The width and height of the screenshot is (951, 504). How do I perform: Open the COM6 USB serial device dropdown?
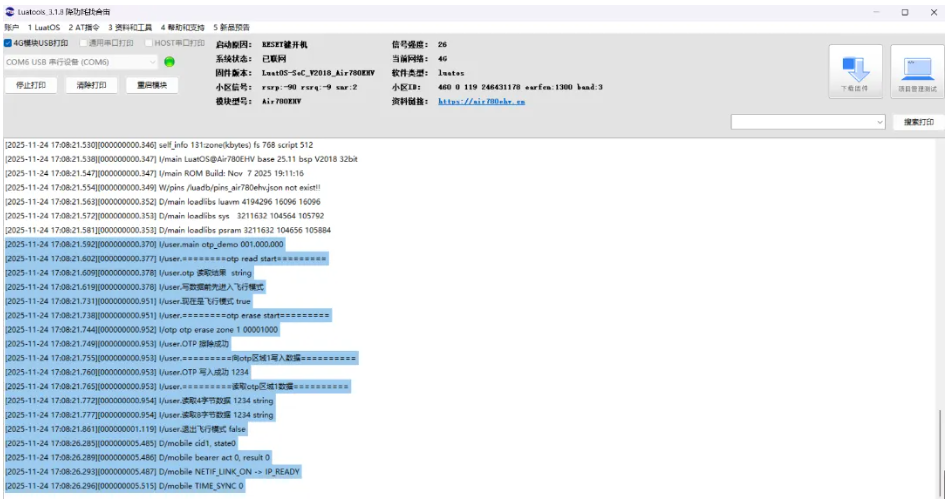[81, 62]
